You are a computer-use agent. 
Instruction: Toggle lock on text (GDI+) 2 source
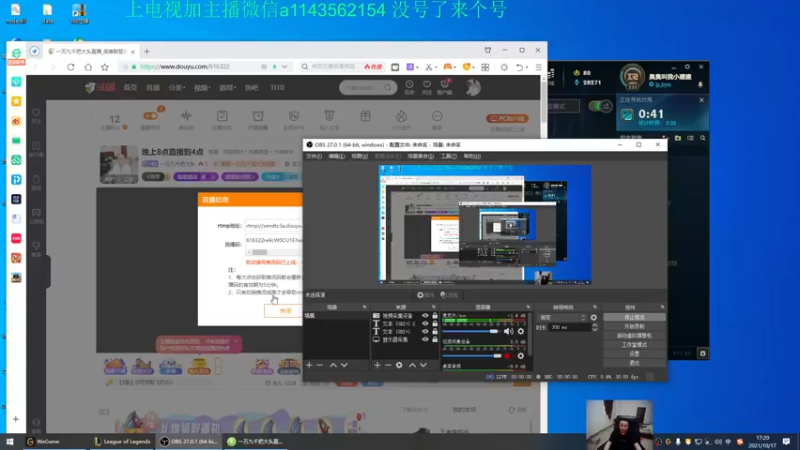tap(435, 323)
